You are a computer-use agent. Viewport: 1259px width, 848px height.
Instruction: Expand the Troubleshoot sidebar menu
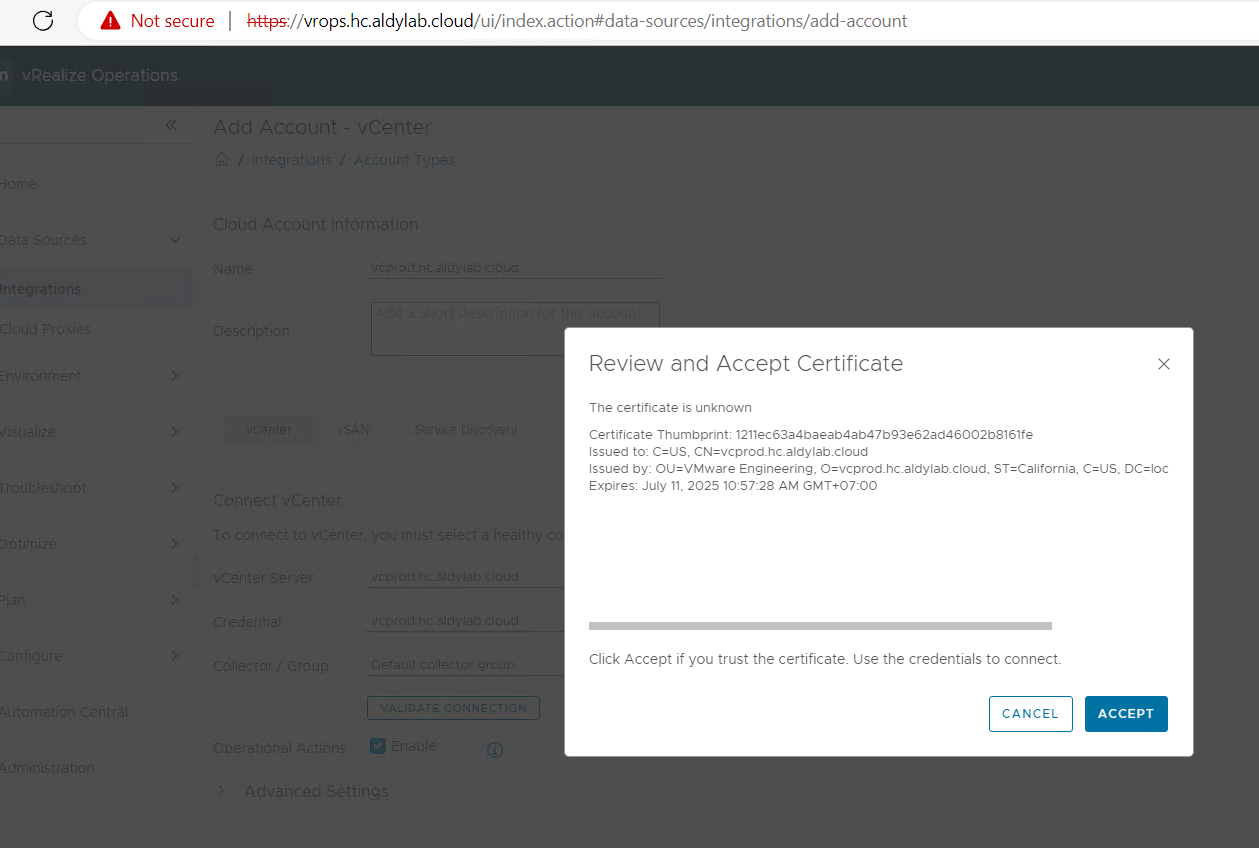coord(174,488)
